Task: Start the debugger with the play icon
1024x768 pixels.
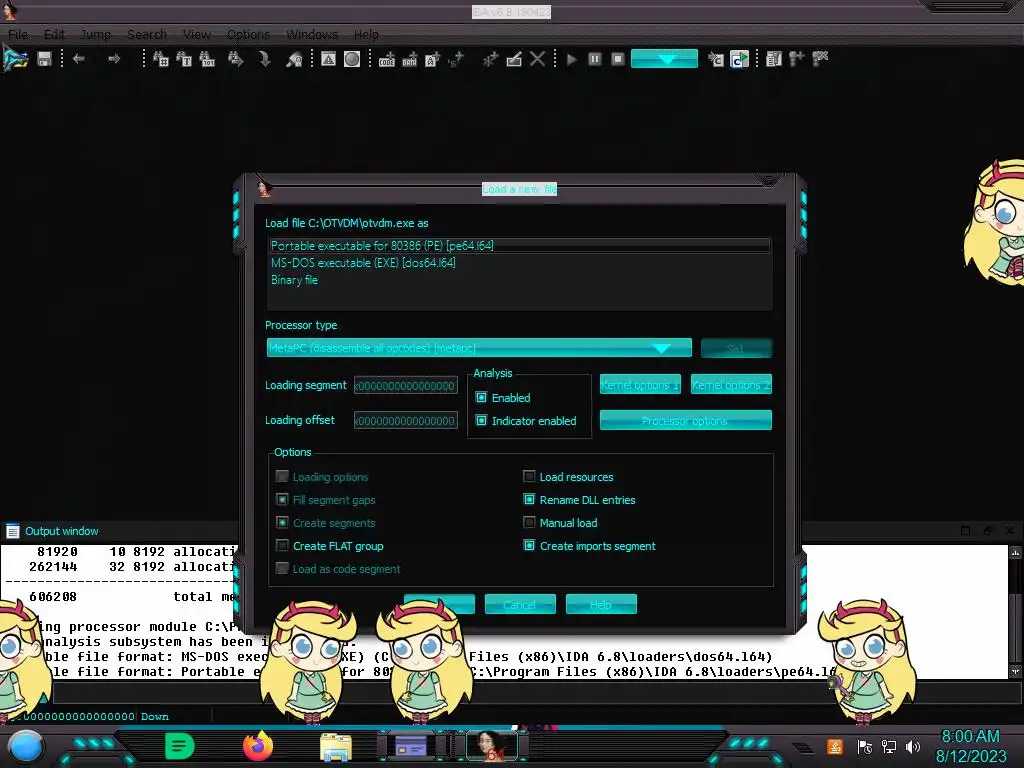Action: tap(571, 59)
